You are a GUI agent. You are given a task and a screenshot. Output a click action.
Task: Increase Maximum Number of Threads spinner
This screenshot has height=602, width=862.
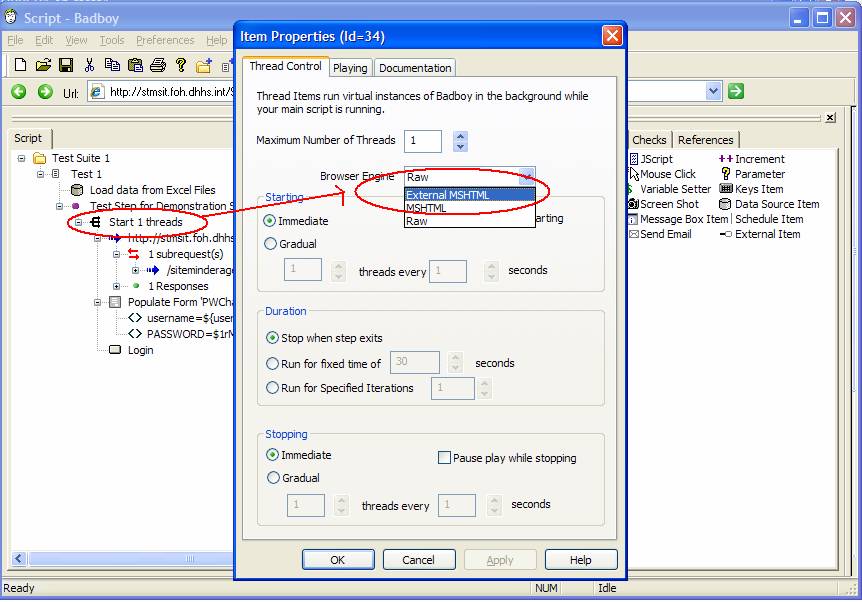[x=460, y=136]
